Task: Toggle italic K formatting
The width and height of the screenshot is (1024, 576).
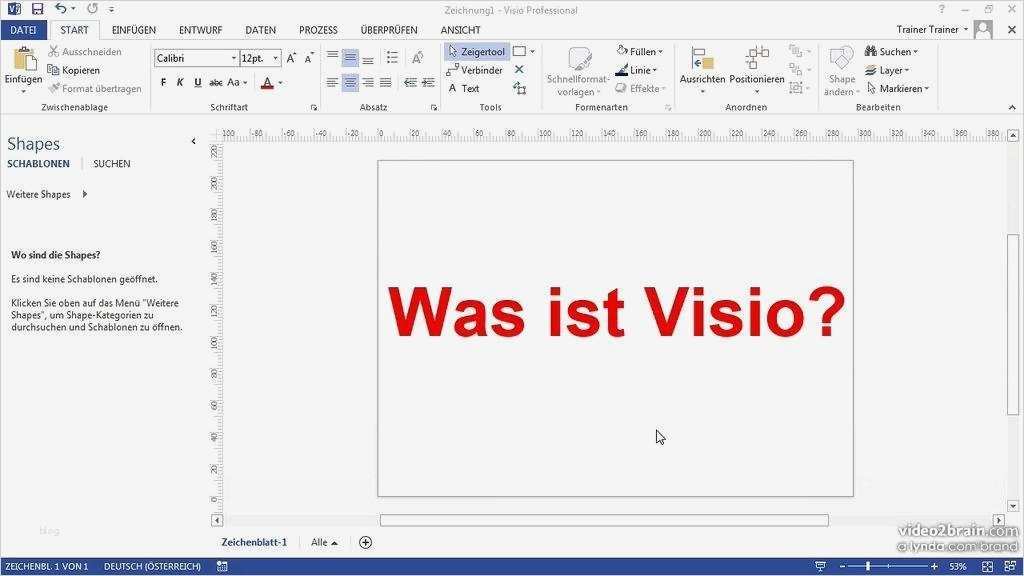Action: [x=180, y=83]
